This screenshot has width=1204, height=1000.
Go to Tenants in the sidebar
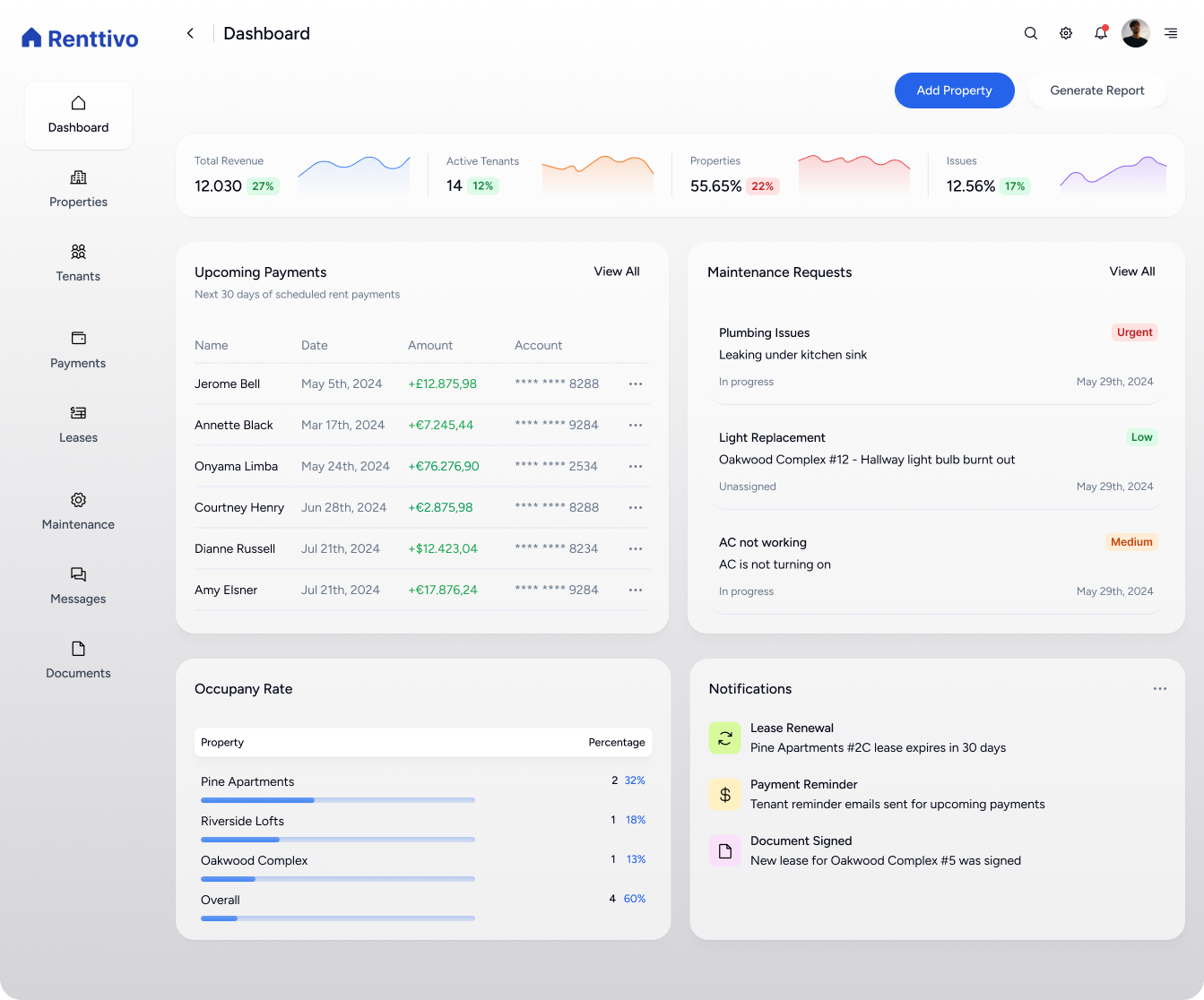[78, 263]
